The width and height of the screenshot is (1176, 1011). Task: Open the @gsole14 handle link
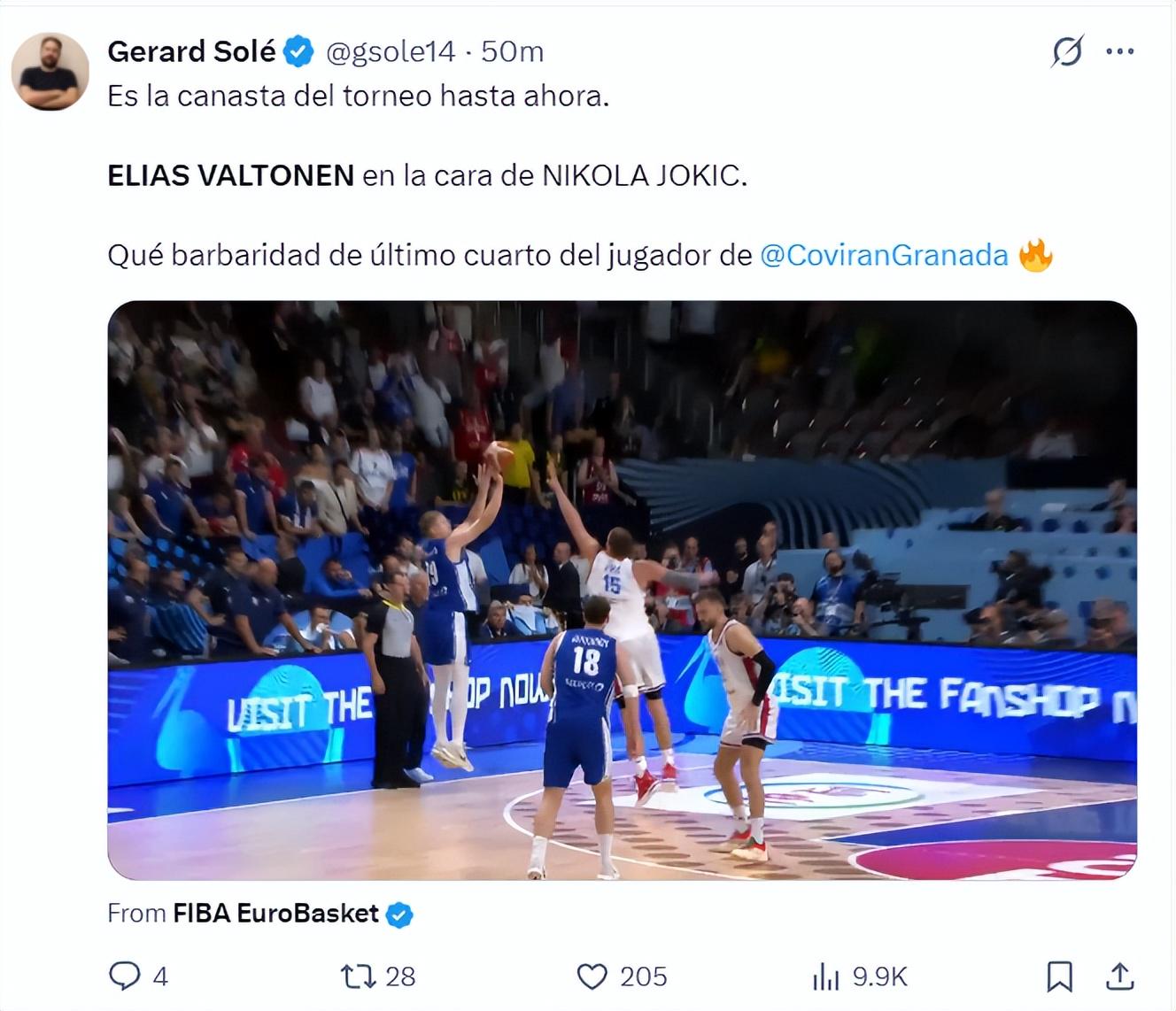391,51
